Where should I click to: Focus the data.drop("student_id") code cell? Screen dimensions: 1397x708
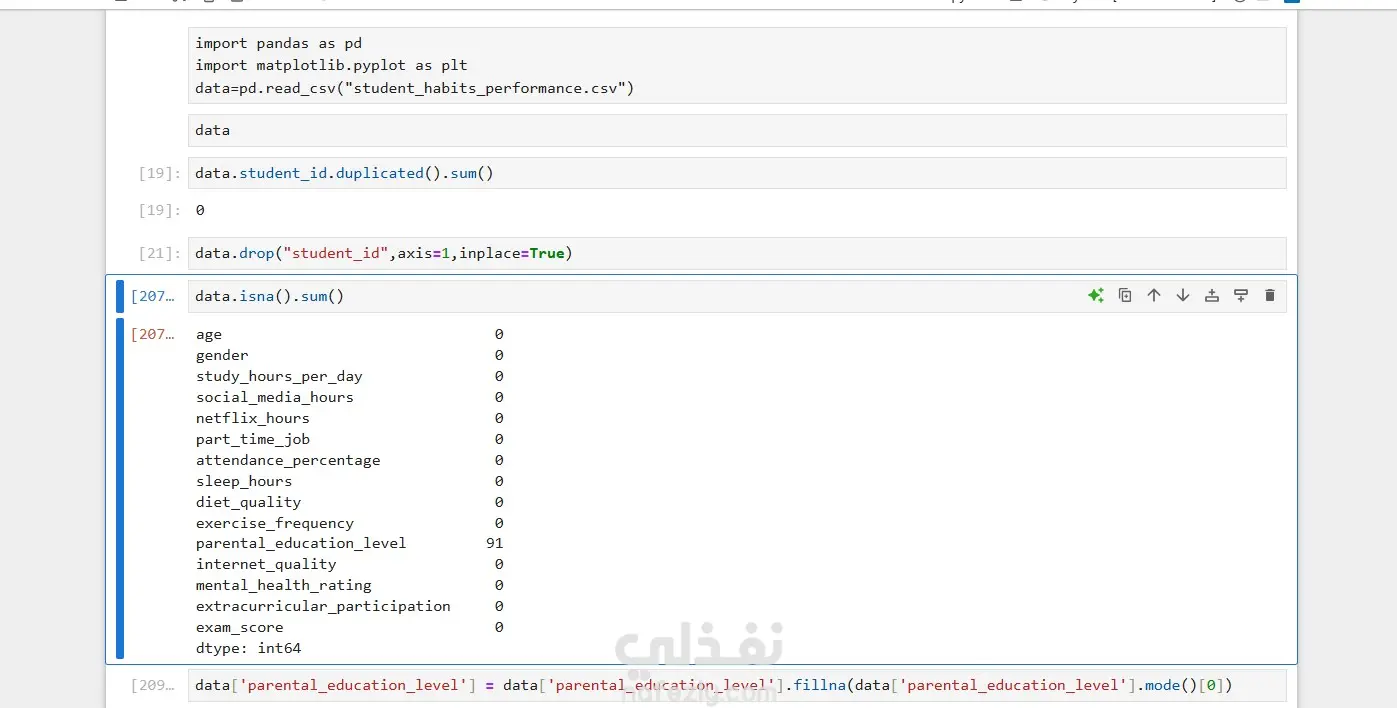(x=737, y=253)
